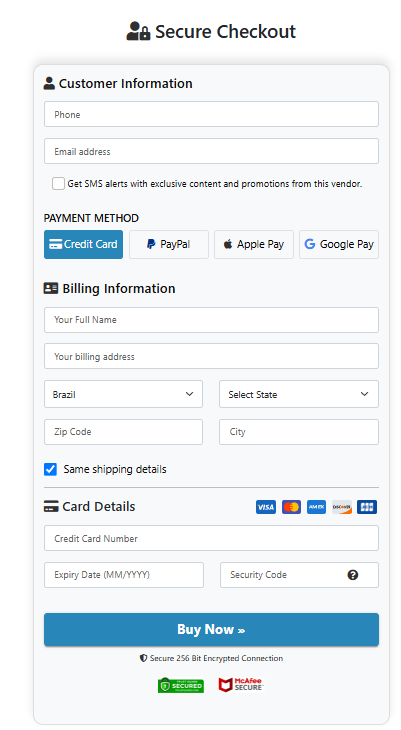Switch to Google Pay payment method
This screenshot has height=730, width=401.
339,244
